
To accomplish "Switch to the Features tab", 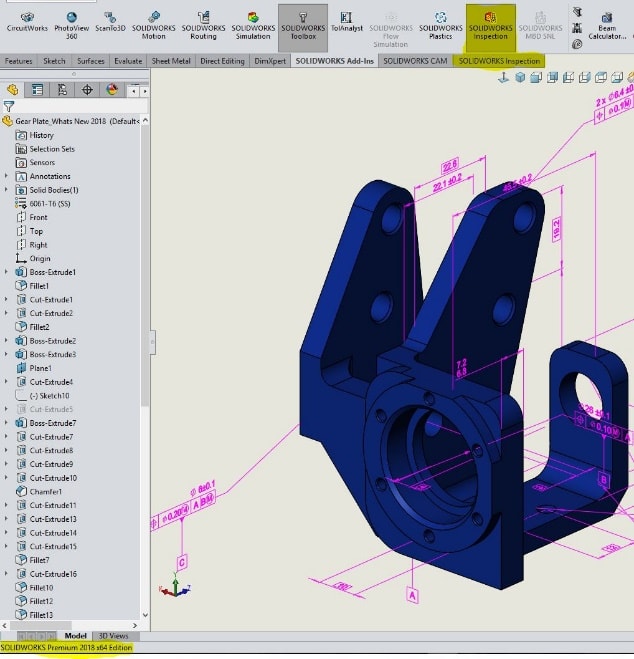I will [18, 61].
